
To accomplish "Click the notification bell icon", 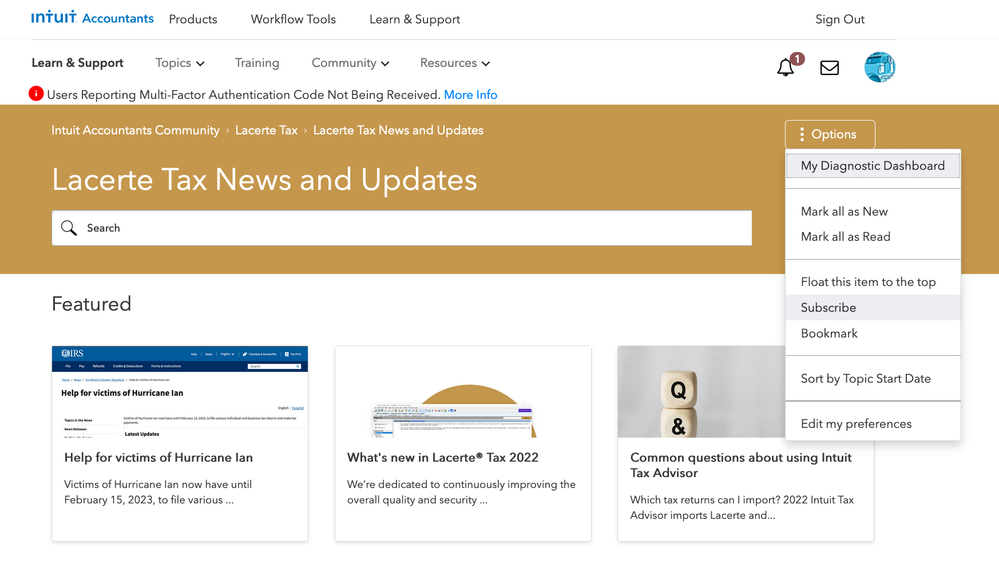I will pyautogui.click(x=786, y=68).
